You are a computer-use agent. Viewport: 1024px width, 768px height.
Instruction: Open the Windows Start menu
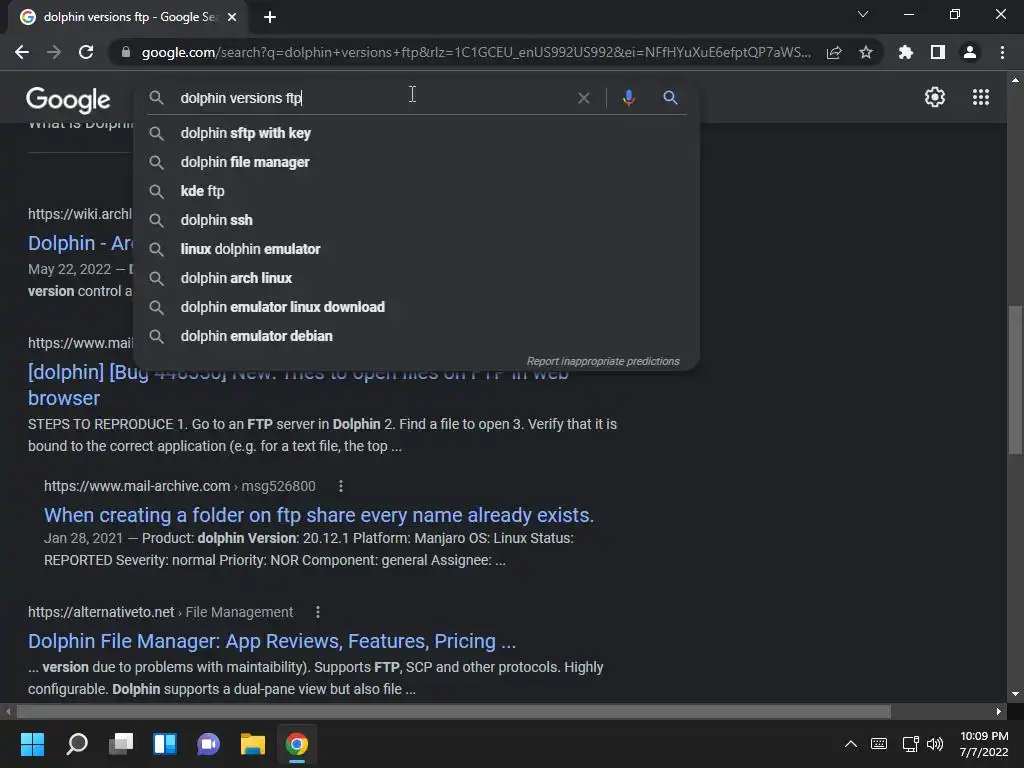coord(32,744)
